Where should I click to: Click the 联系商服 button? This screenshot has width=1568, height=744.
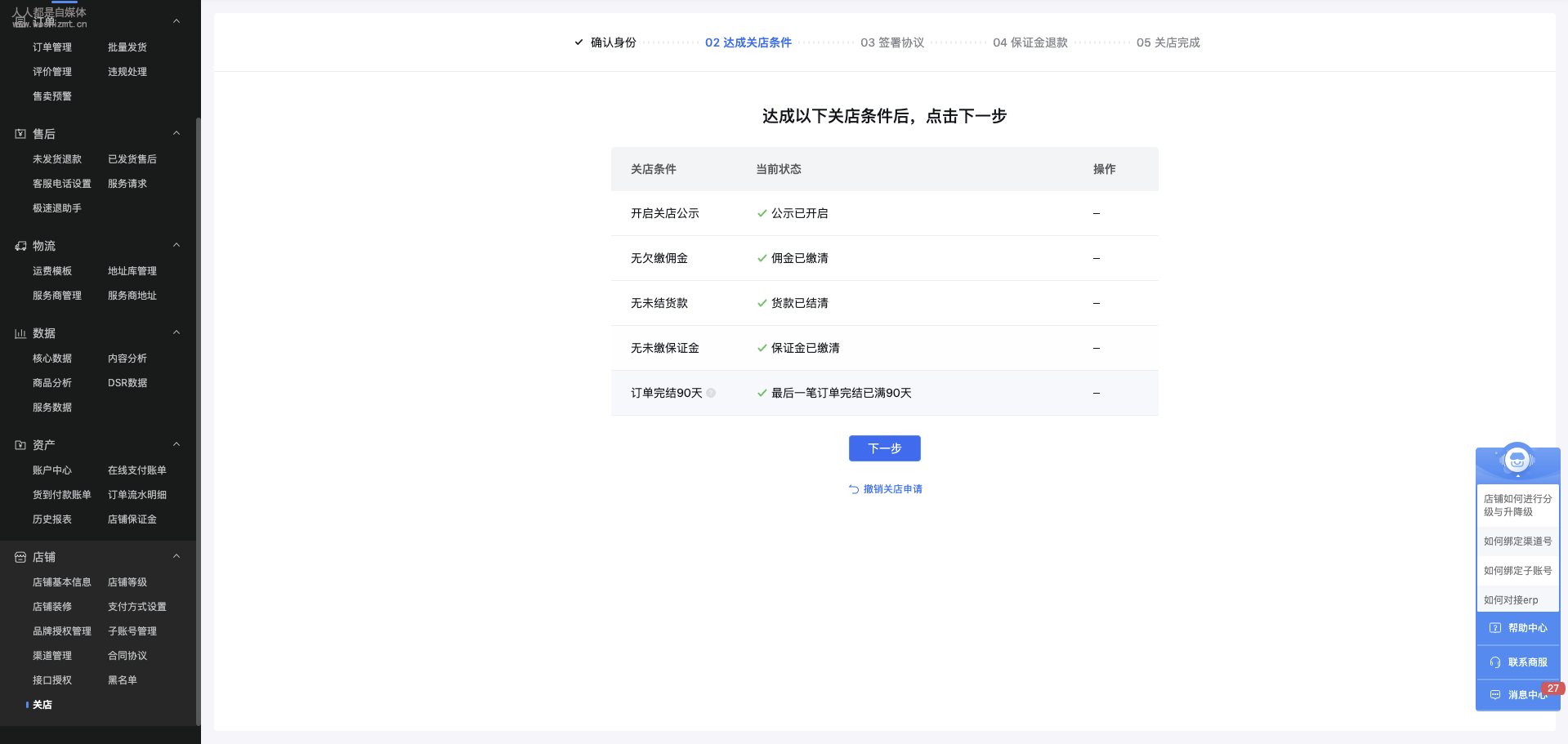click(1518, 662)
